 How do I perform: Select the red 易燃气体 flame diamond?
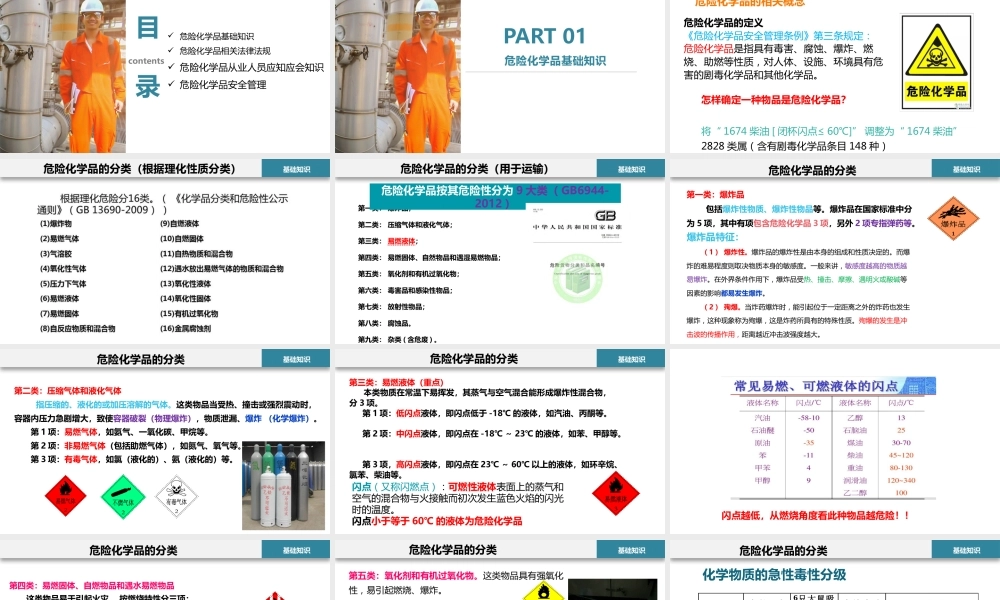[65, 495]
